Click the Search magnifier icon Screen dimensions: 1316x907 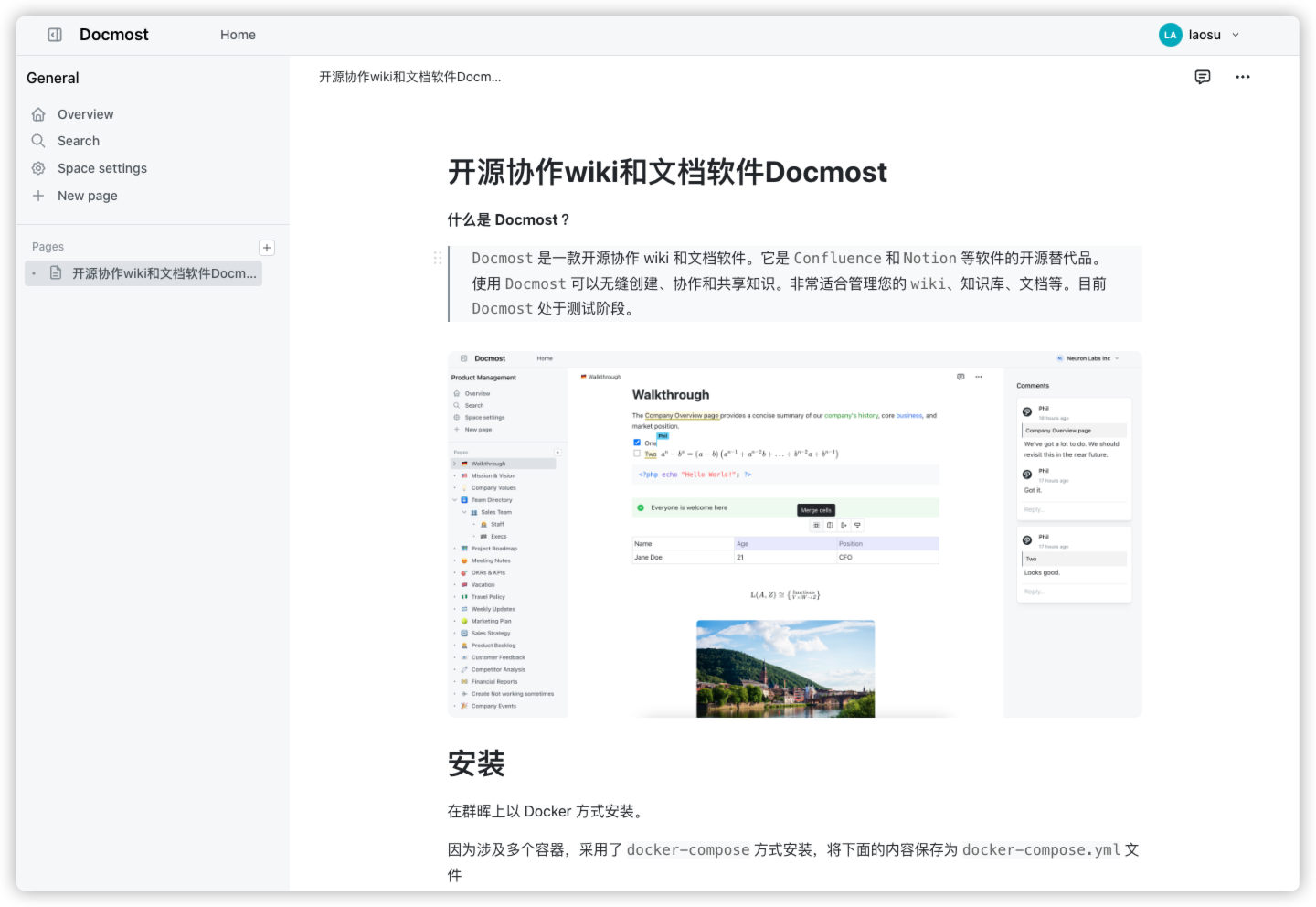pos(38,141)
